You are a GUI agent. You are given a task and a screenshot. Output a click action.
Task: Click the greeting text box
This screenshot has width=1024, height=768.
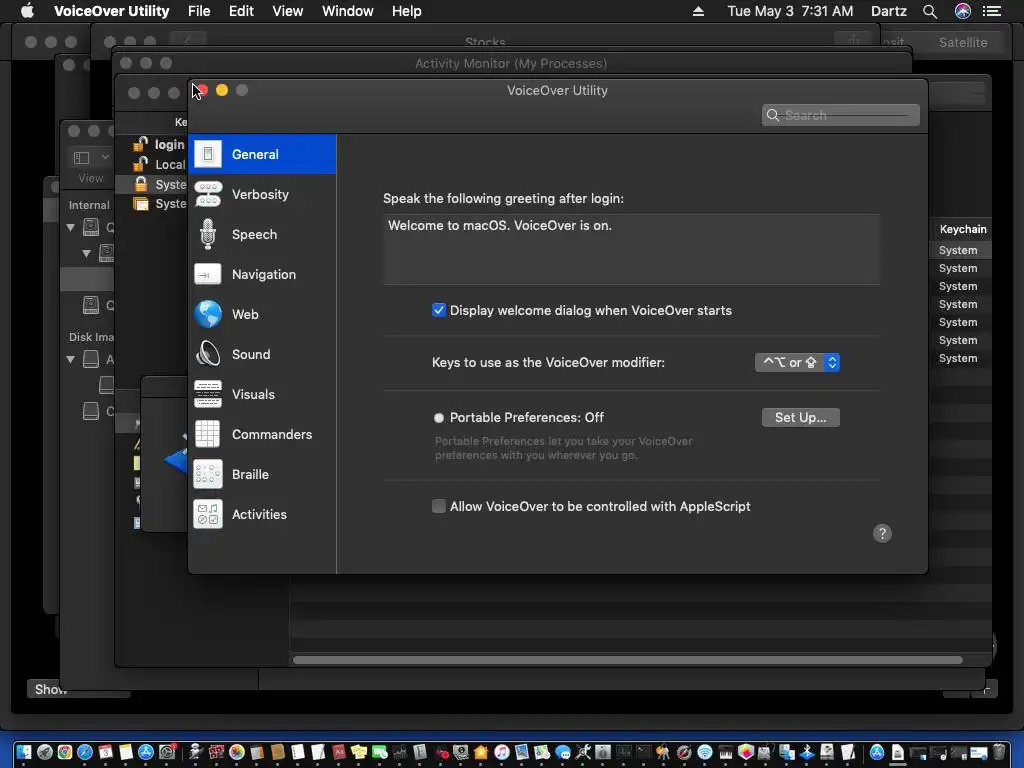632,249
